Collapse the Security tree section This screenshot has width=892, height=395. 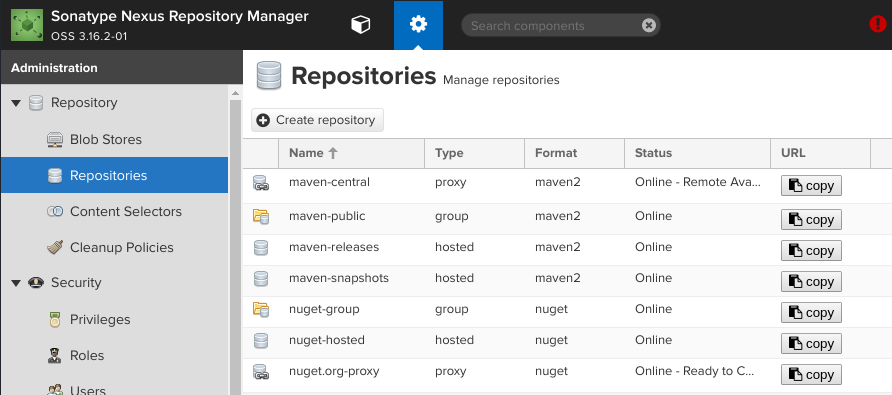[x=16, y=283]
